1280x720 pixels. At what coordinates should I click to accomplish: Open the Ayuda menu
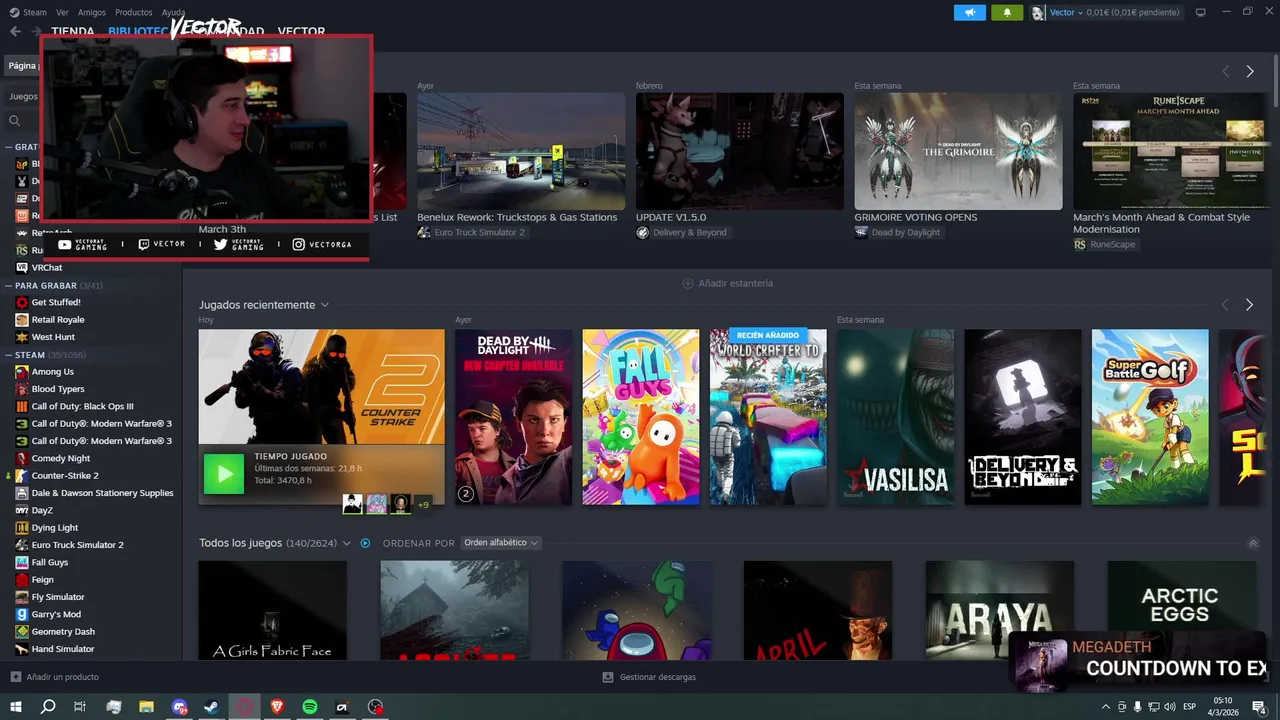173,12
